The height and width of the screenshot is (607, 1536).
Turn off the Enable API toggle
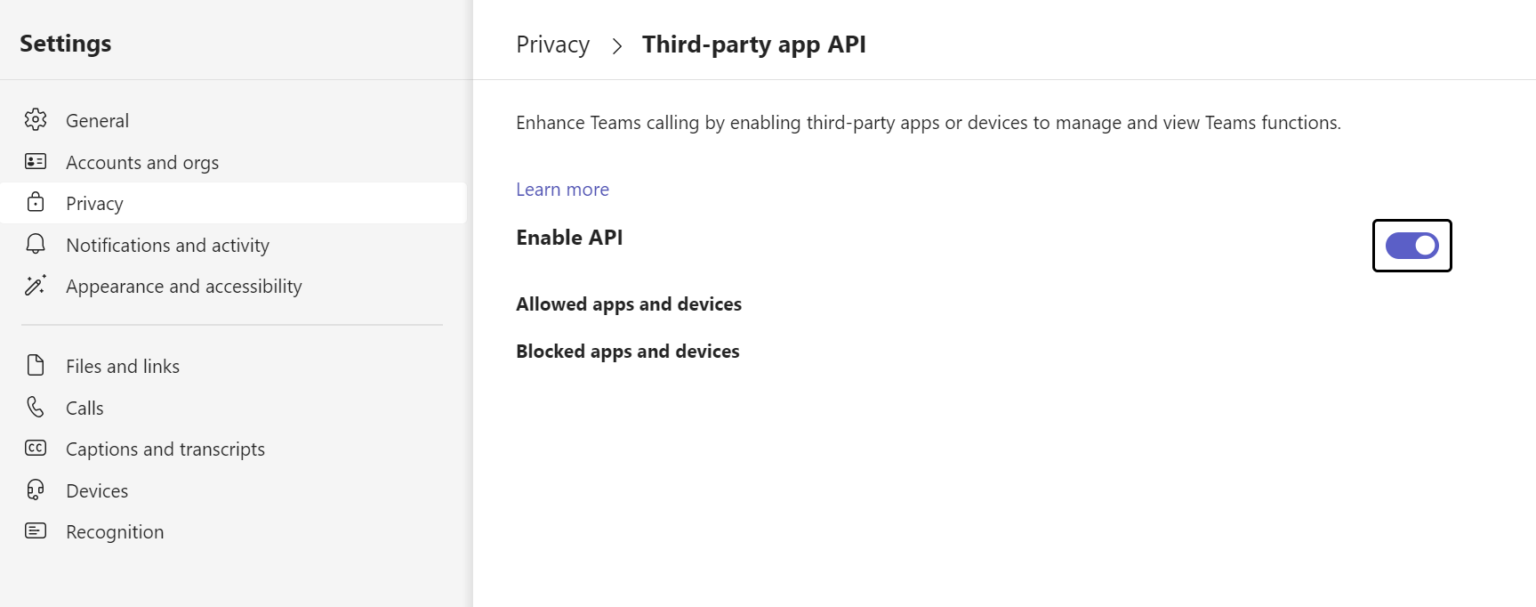point(1411,245)
